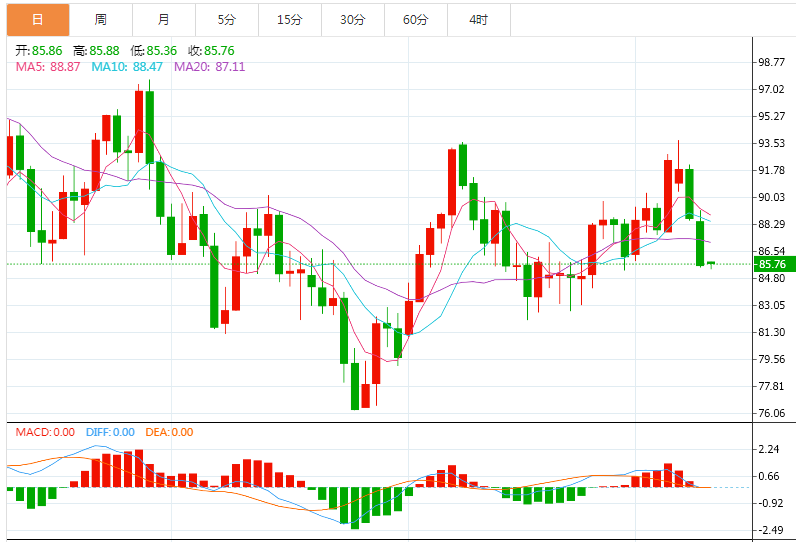Click the green 85.76 current price tag
Image resolution: width=796 pixels, height=542 pixels.
coord(774,264)
